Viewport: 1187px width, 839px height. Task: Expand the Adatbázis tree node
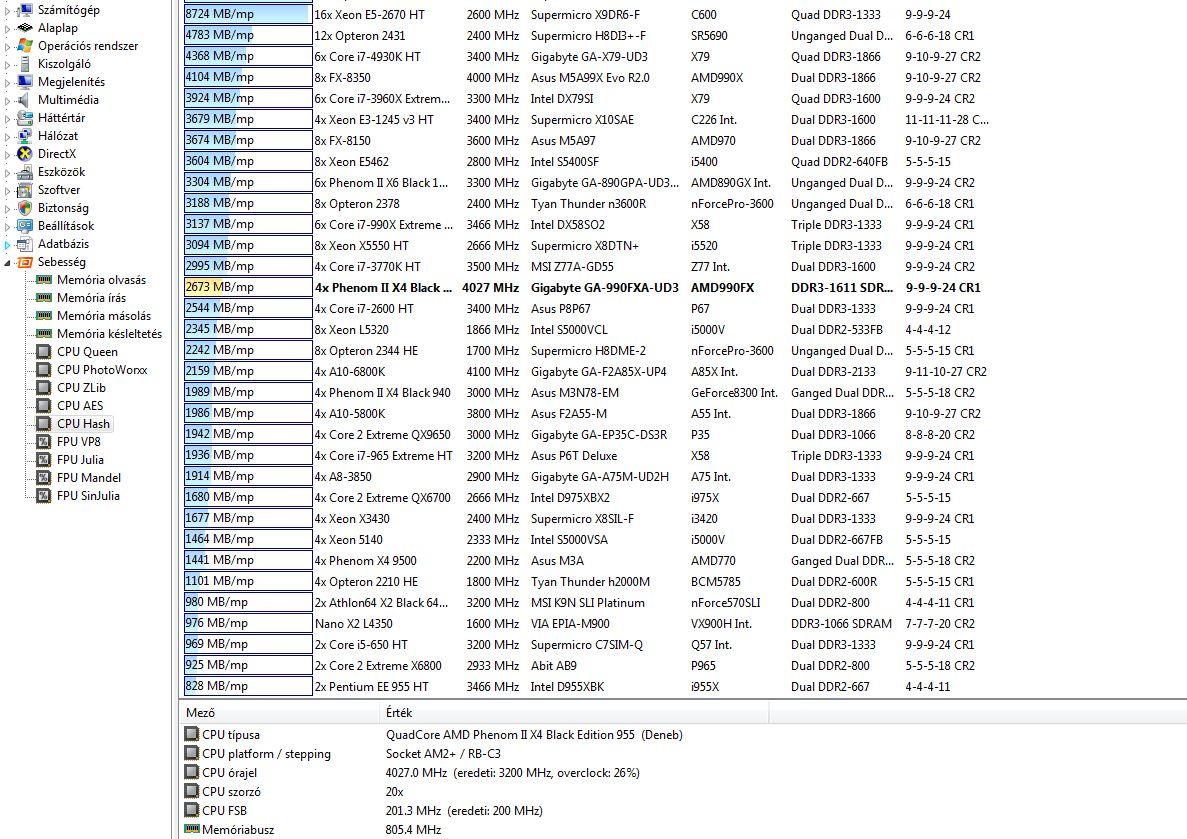tap(8, 244)
